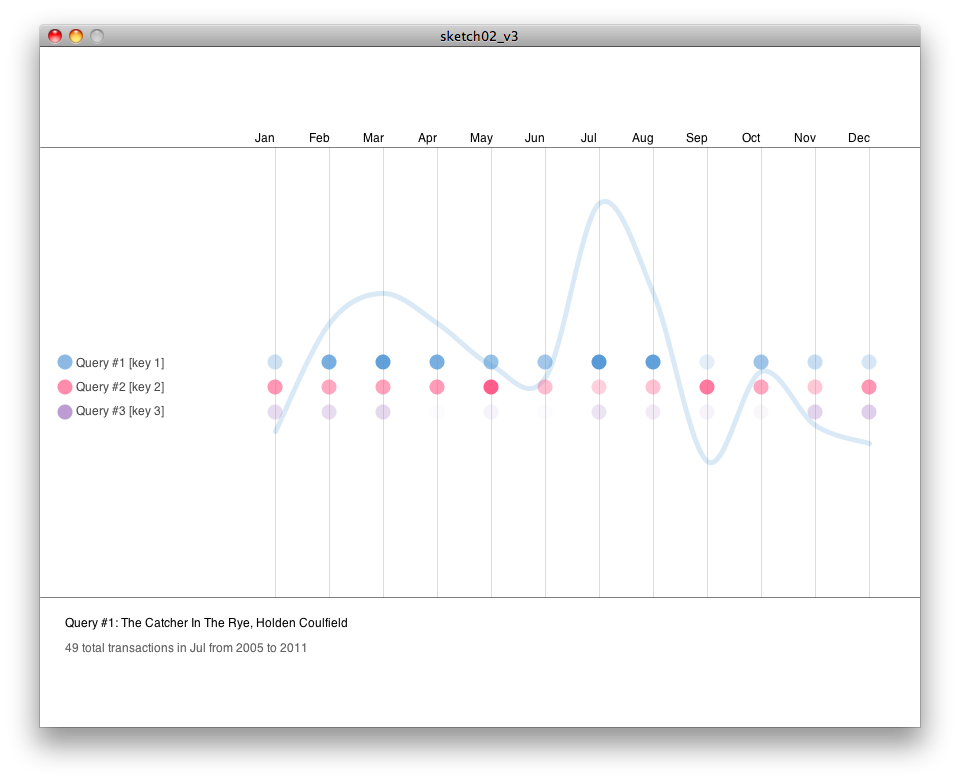Click the pink Query #2 legend circle

(x=65, y=387)
